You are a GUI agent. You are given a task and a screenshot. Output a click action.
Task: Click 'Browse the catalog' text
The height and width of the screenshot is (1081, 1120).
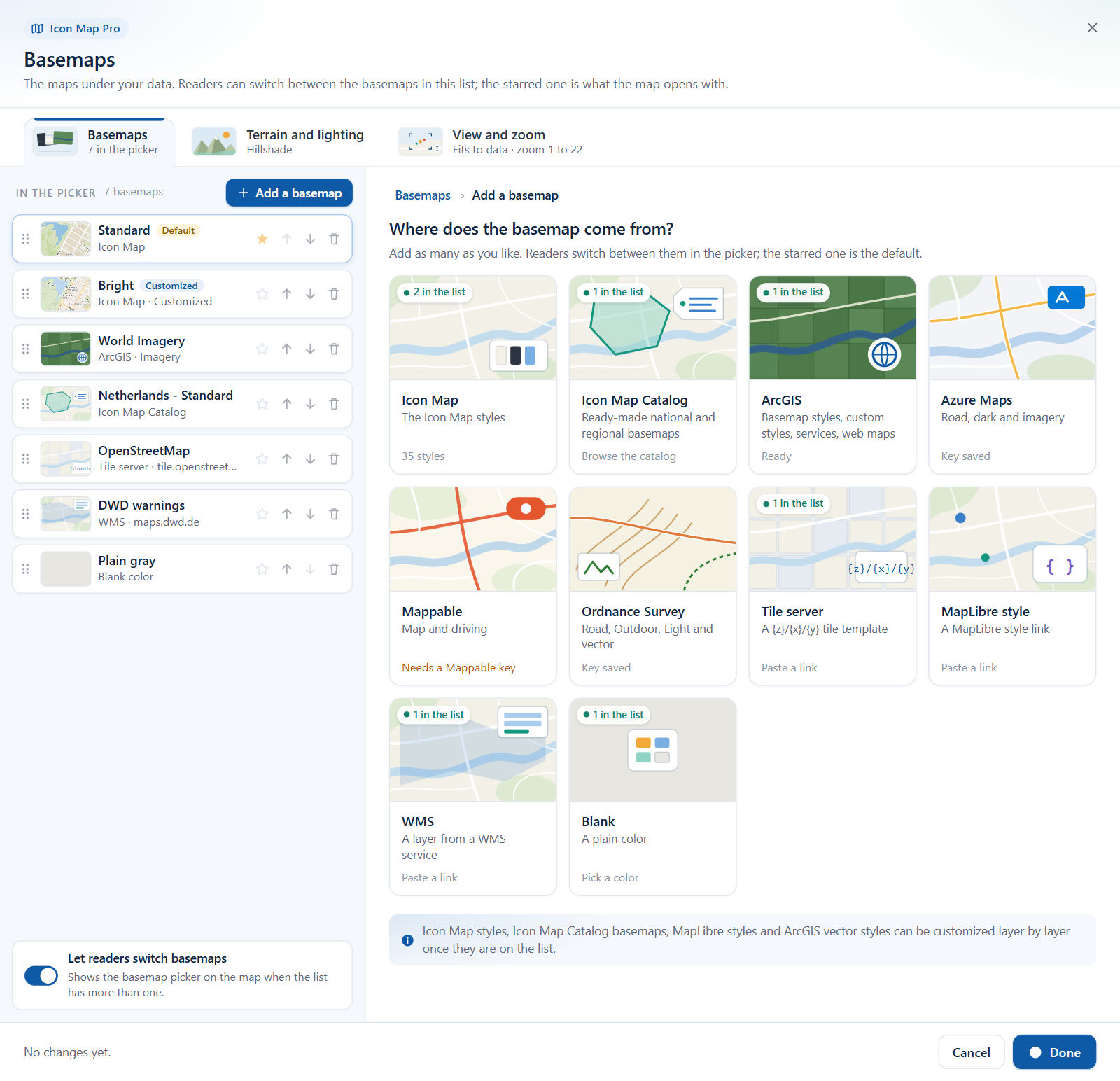[629, 456]
